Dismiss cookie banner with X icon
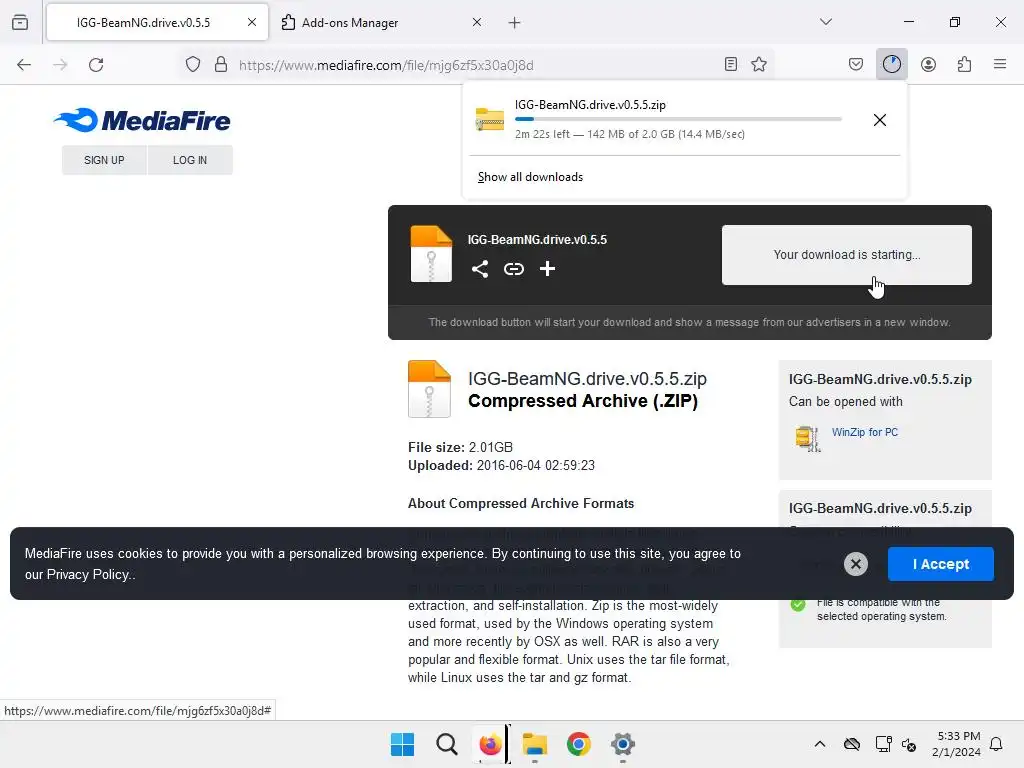The width and height of the screenshot is (1024, 768). pyautogui.click(x=856, y=564)
